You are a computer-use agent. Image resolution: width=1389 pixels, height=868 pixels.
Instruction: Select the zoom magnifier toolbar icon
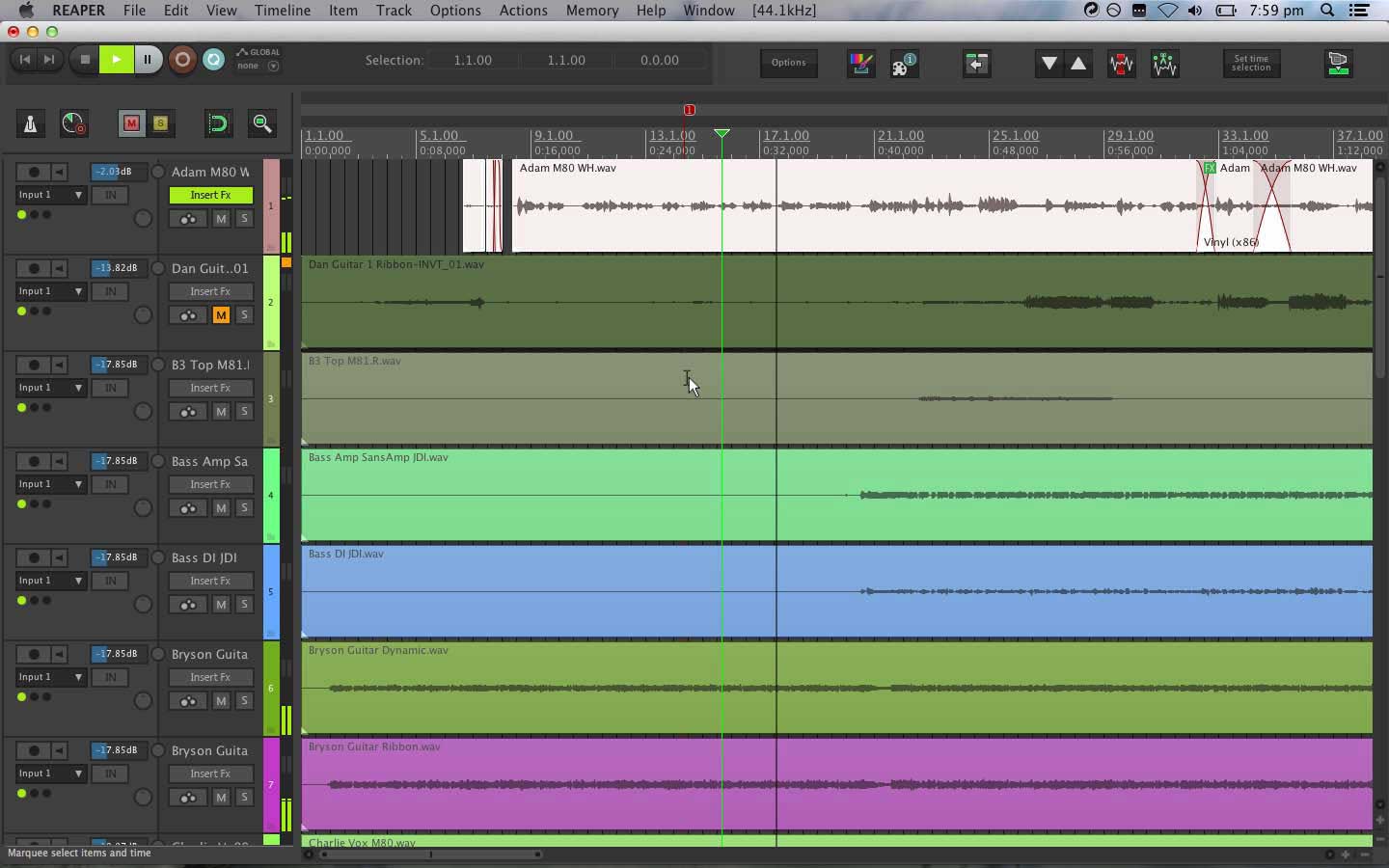click(261, 123)
